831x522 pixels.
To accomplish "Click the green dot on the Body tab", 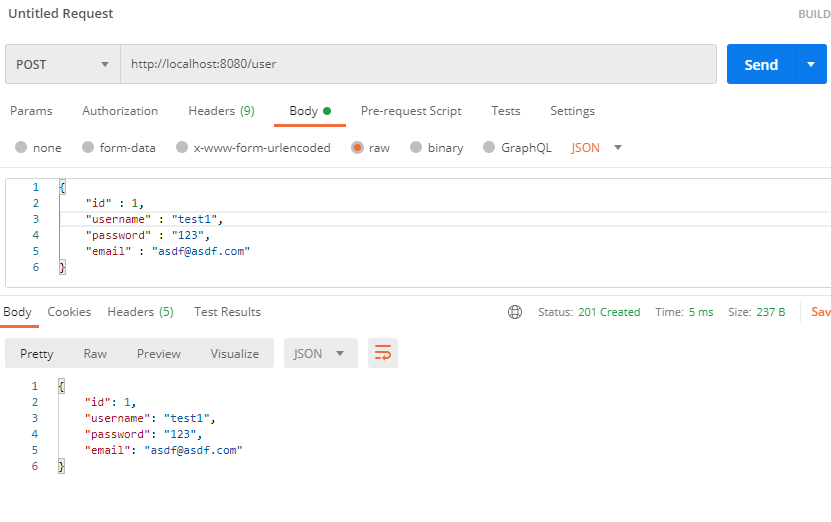I will 327,111.
